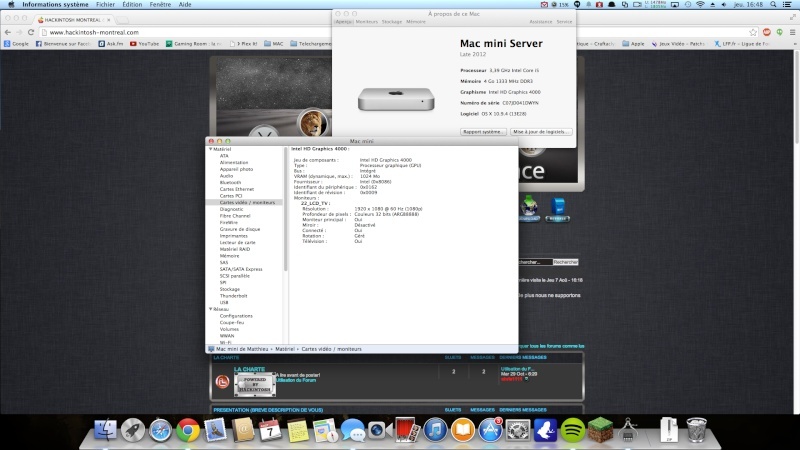Screen dimensions: 800x450
Task: Open Mail stamp icon in Dock
Action: click(x=215, y=430)
